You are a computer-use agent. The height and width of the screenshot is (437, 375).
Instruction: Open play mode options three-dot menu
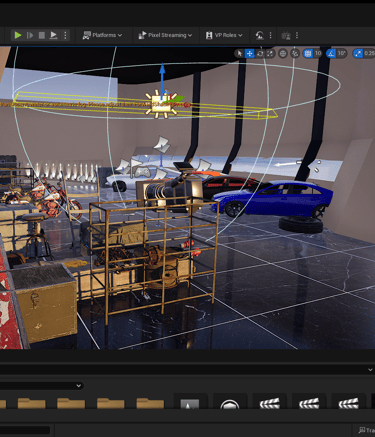coord(65,35)
